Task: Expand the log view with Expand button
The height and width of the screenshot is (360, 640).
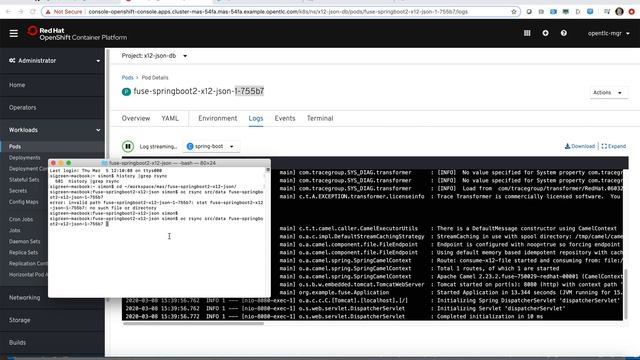Action: point(613,146)
